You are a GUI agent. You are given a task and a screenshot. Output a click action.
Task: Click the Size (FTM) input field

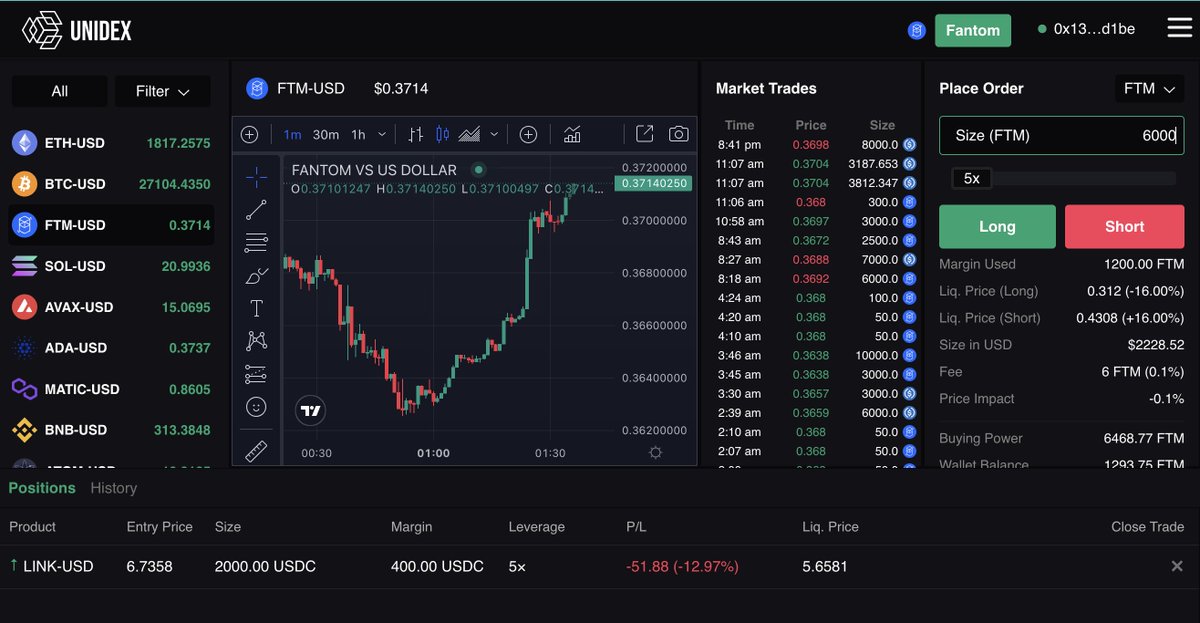click(x=1062, y=135)
